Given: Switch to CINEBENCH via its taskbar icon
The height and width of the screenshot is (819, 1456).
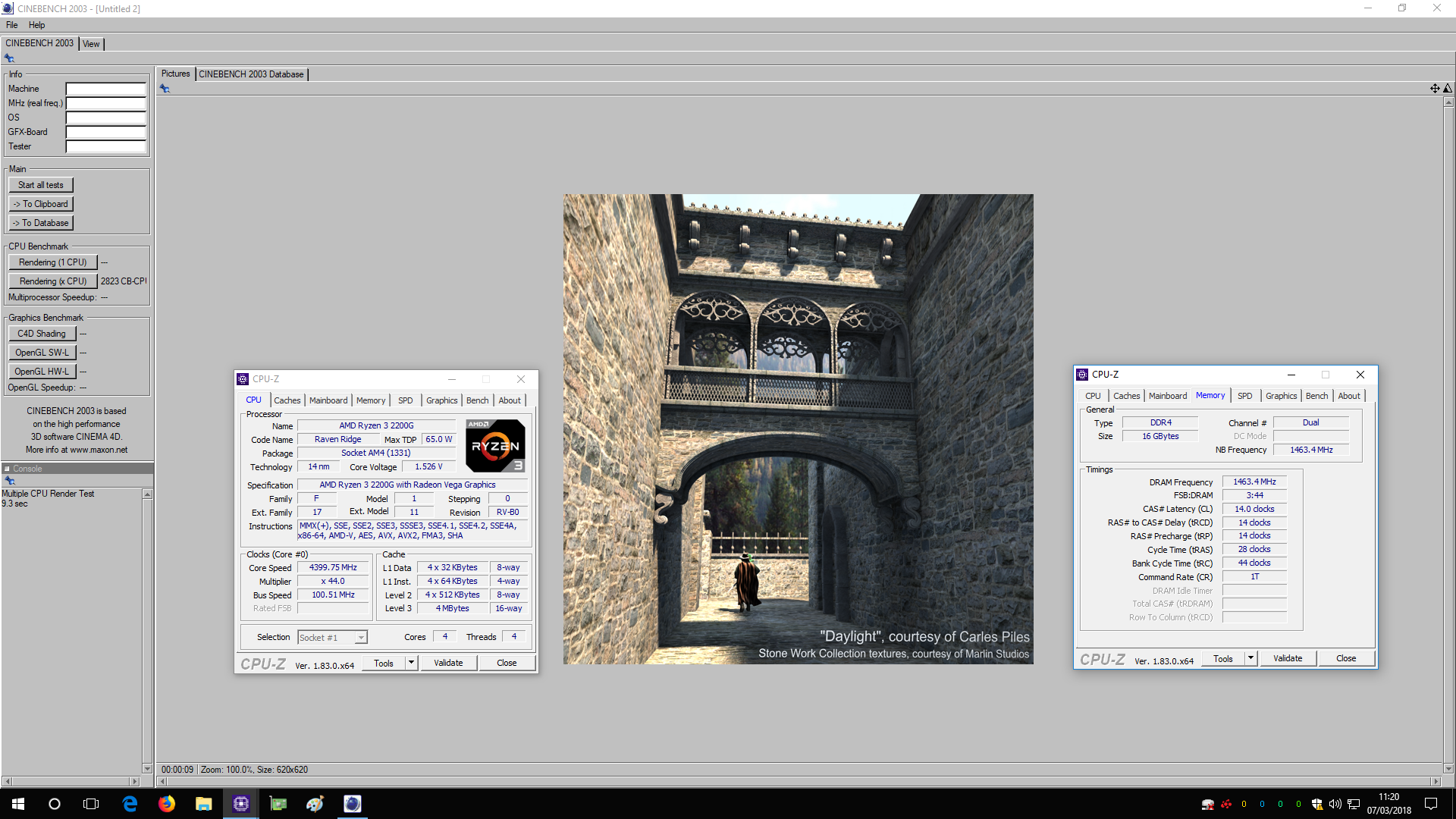Looking at the screenshot, I should click(353, 804).
